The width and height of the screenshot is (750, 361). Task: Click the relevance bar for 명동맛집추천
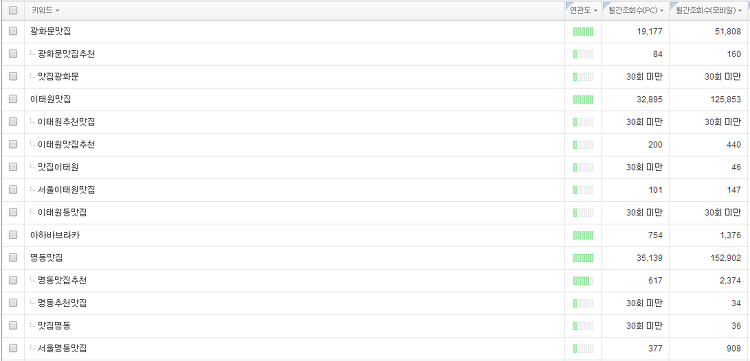tap(583, 281)
